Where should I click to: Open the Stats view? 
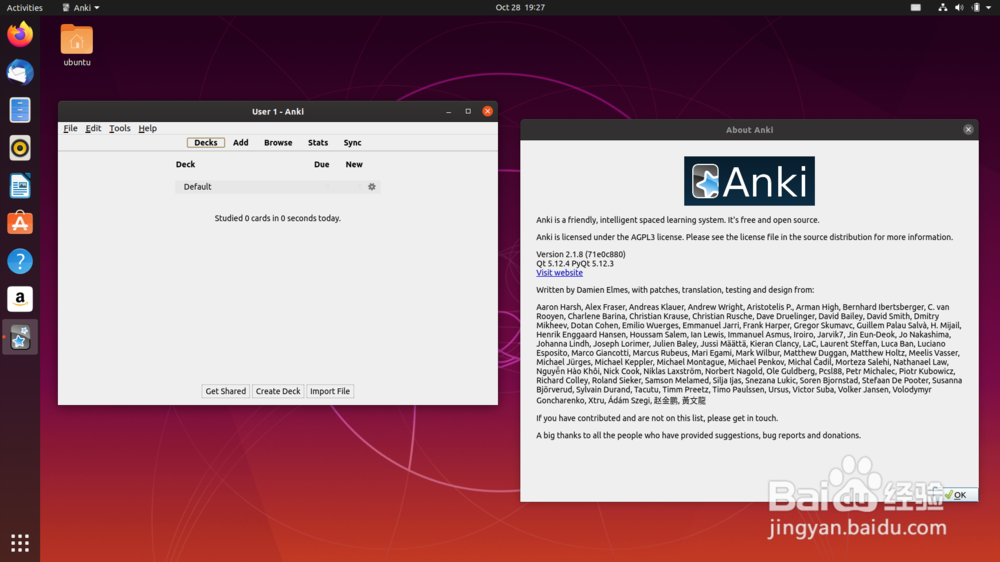point(318,143)
